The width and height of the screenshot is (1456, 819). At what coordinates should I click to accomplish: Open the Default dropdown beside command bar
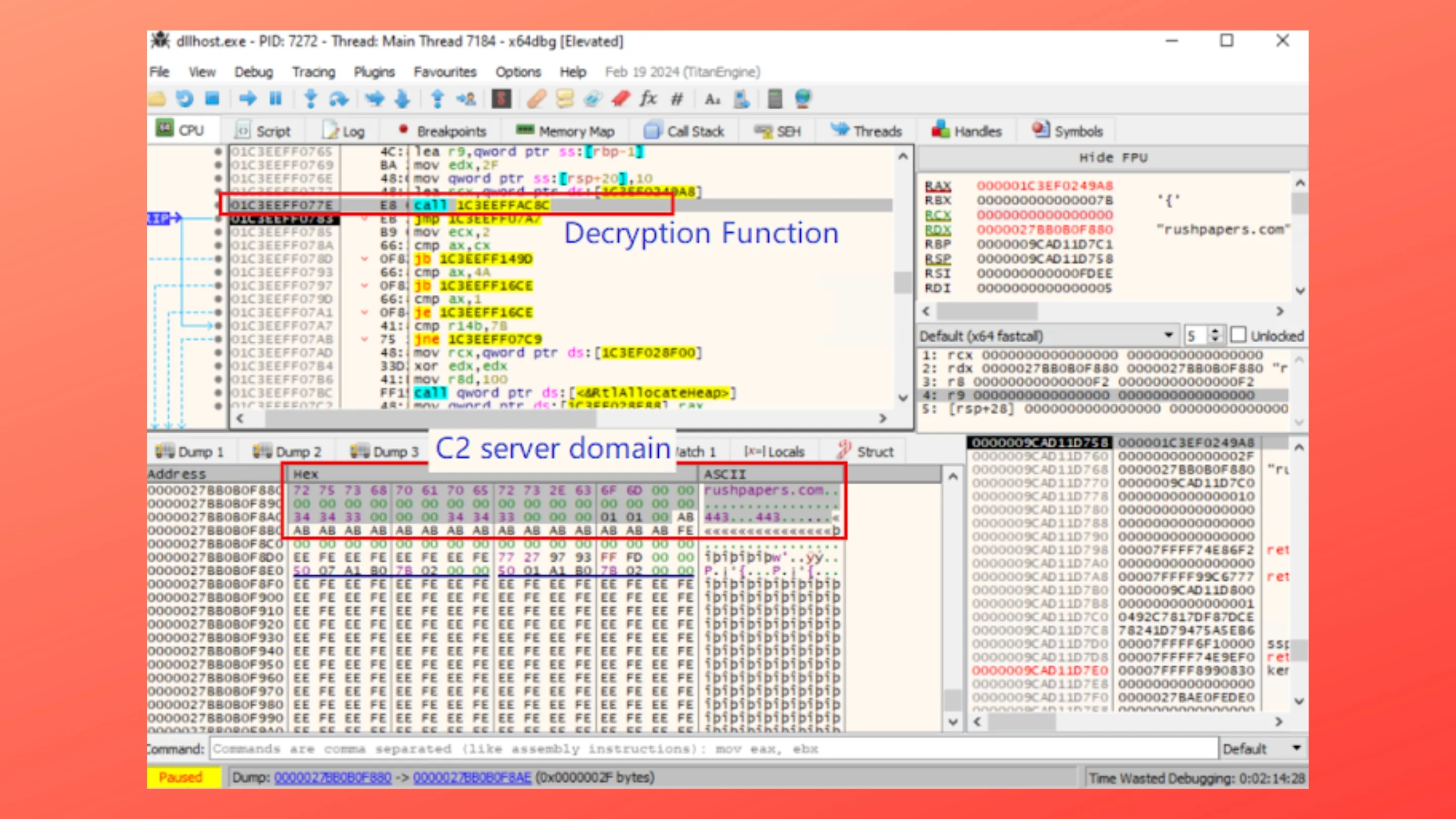click(x=1263, y=748)
